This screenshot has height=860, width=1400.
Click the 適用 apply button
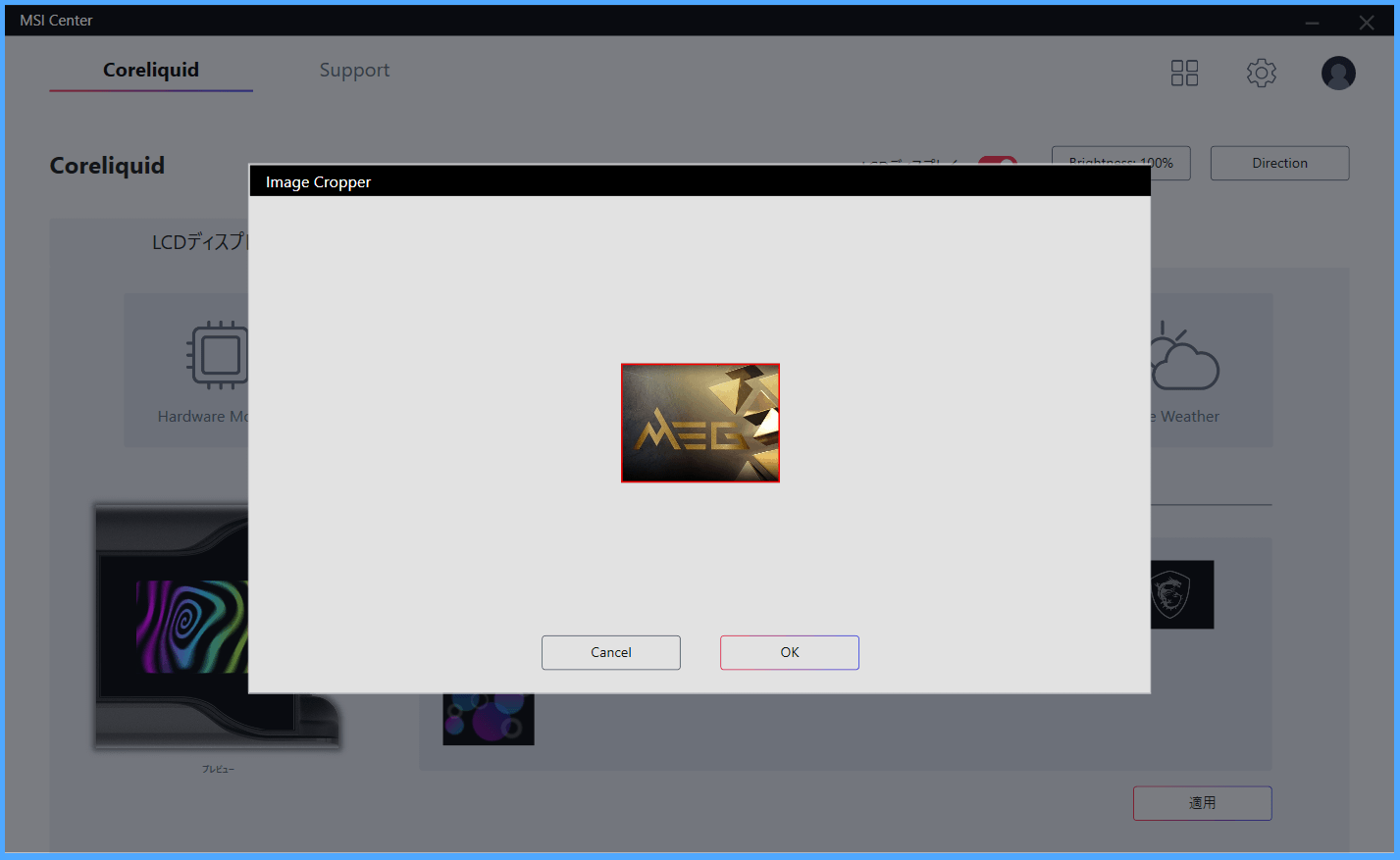[1202, 803]
